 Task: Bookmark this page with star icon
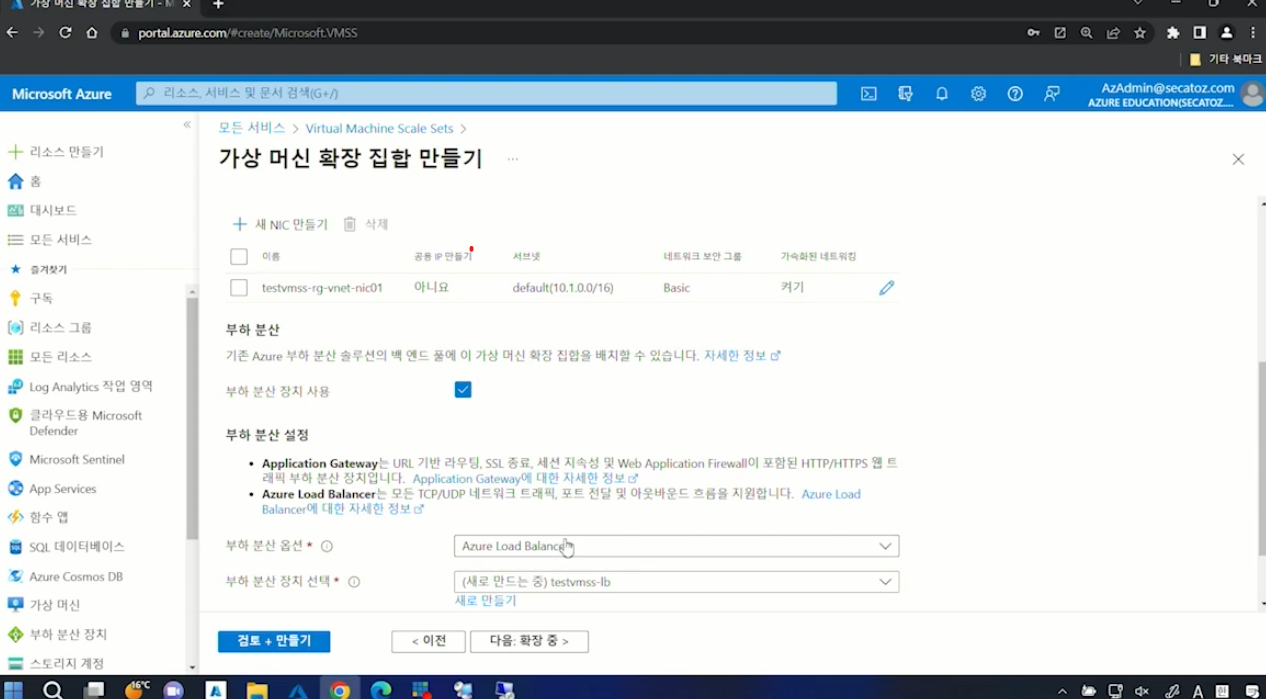[x=1140, y=33]
